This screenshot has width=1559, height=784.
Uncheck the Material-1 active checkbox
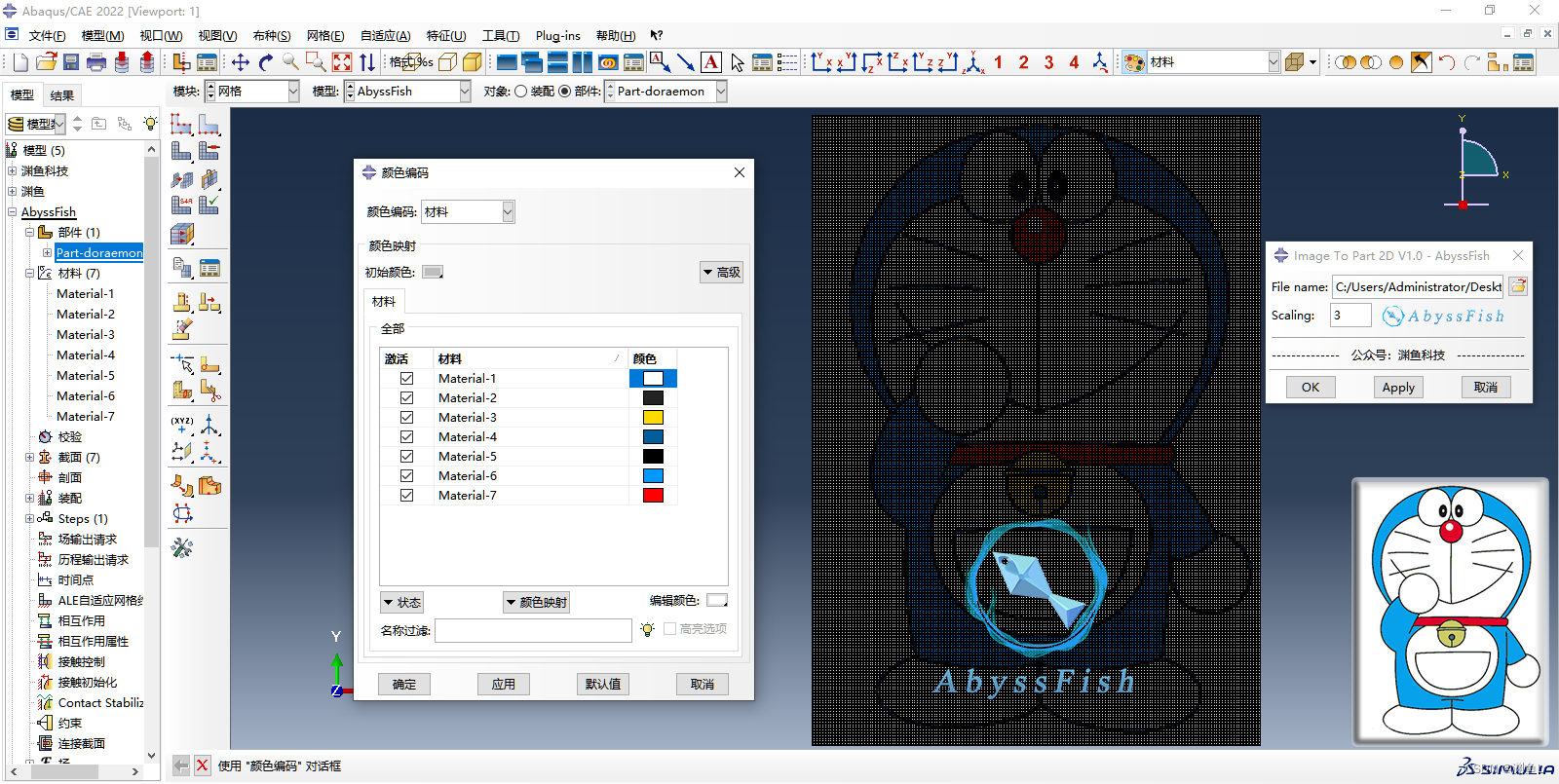tap(406, 378)
